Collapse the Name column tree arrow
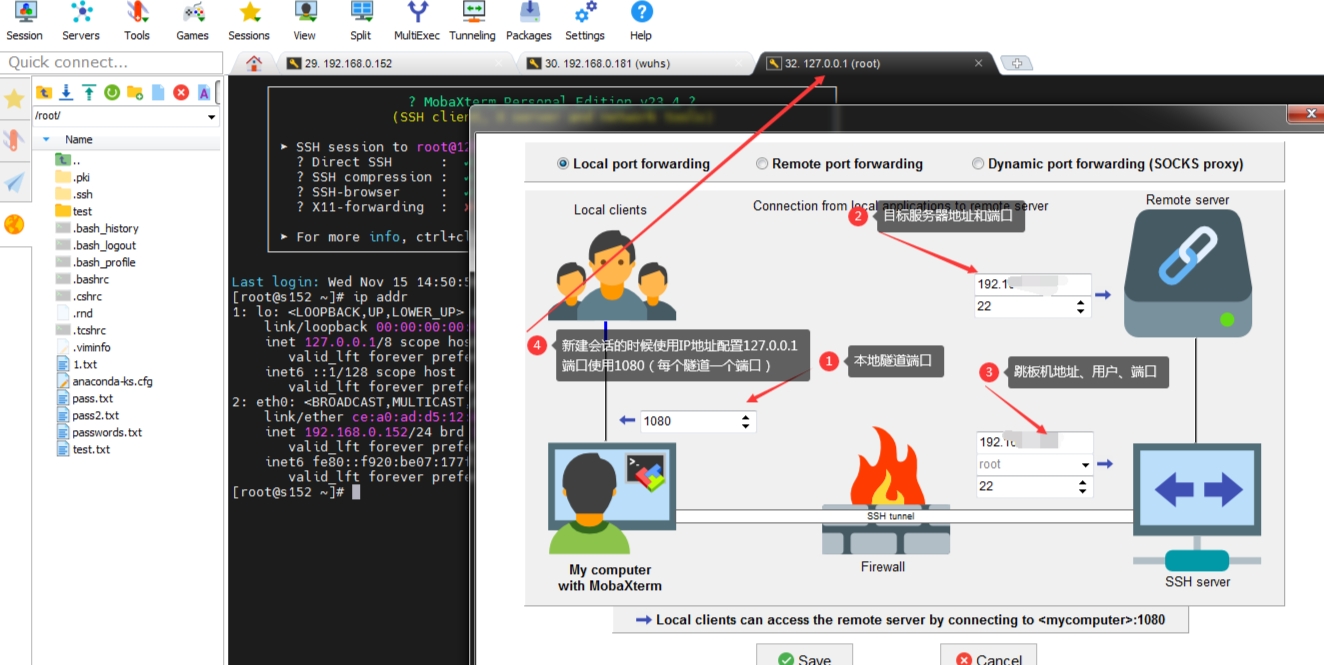 coord(45,140)
